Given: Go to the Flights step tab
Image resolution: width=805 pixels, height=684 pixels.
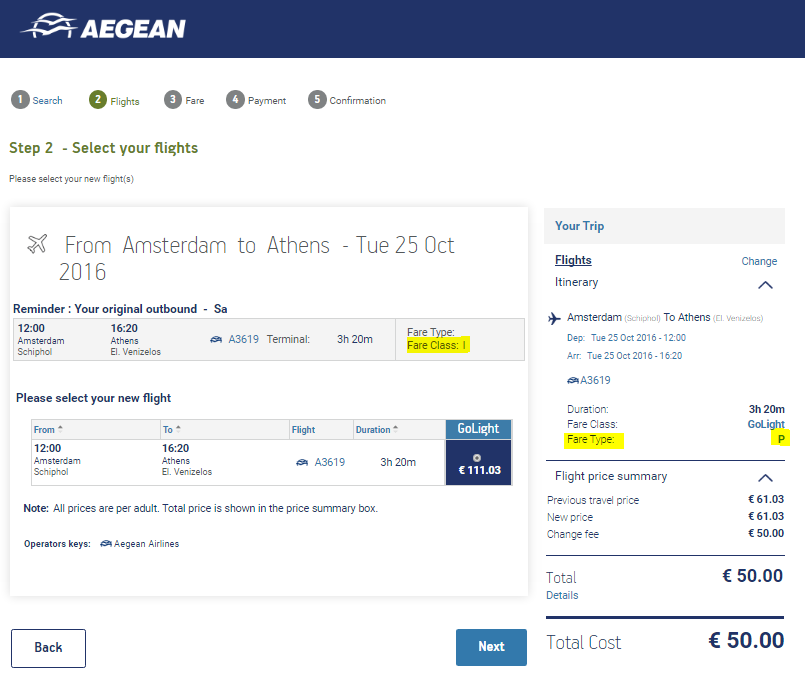Looking at the screenshot, I should pyautogui.click(x=114, y=100).
